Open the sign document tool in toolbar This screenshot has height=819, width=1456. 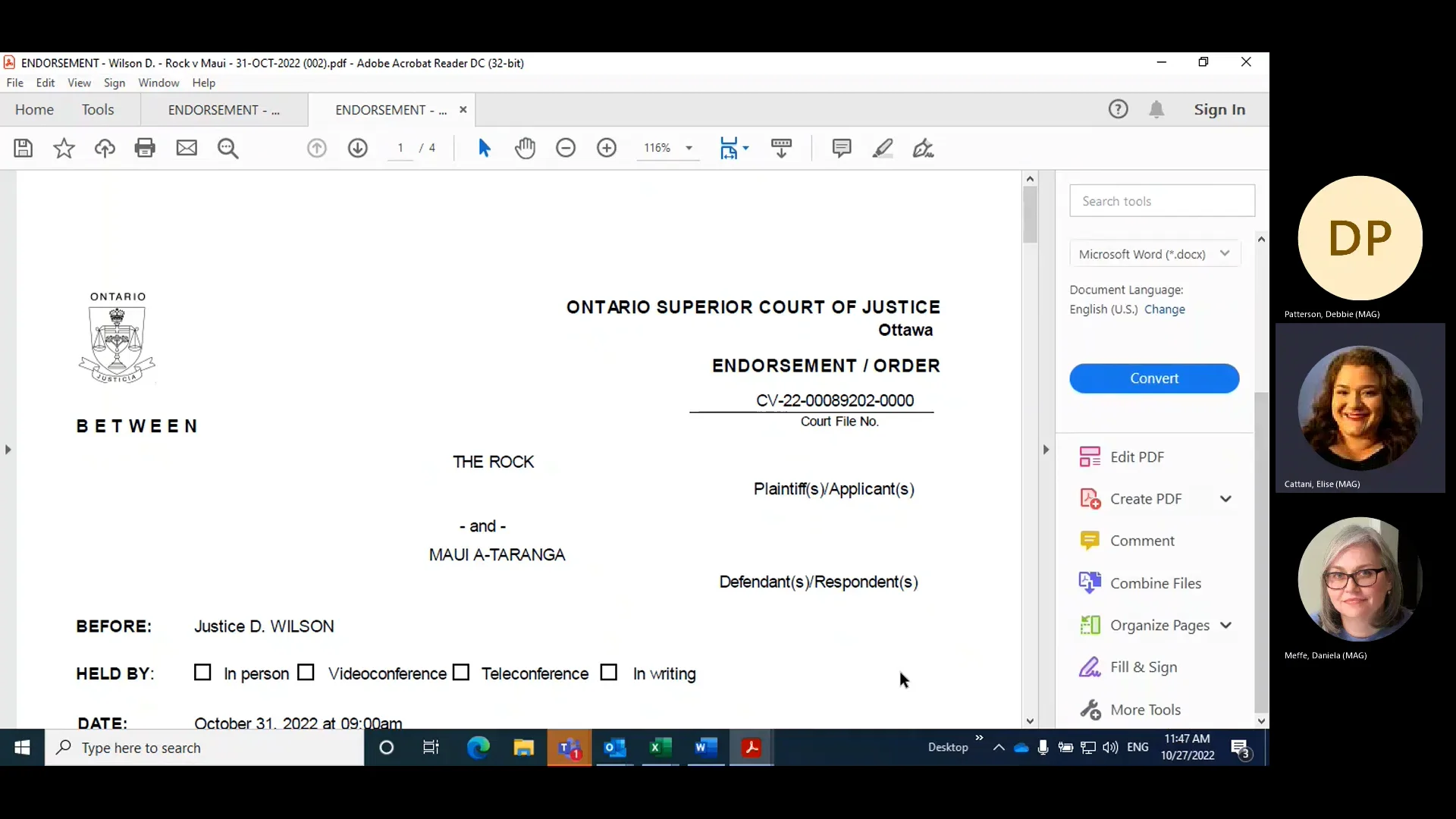(x=923, y=148)
